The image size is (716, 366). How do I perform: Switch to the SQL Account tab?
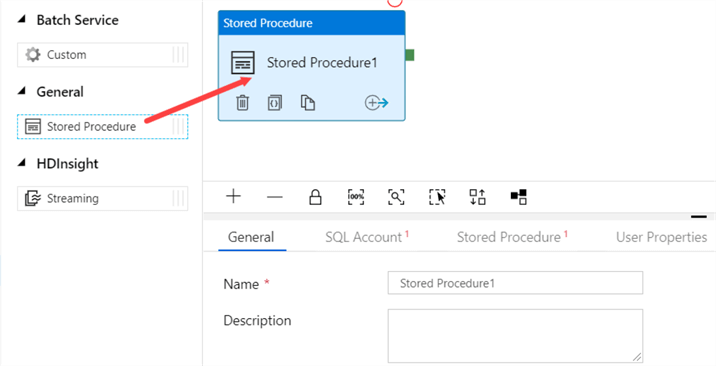pos(367,237)
